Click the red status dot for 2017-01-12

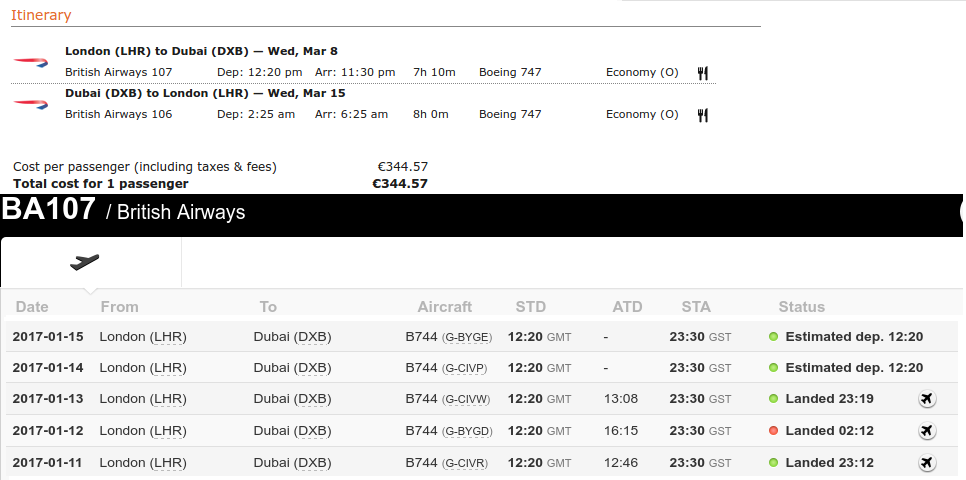774,431
